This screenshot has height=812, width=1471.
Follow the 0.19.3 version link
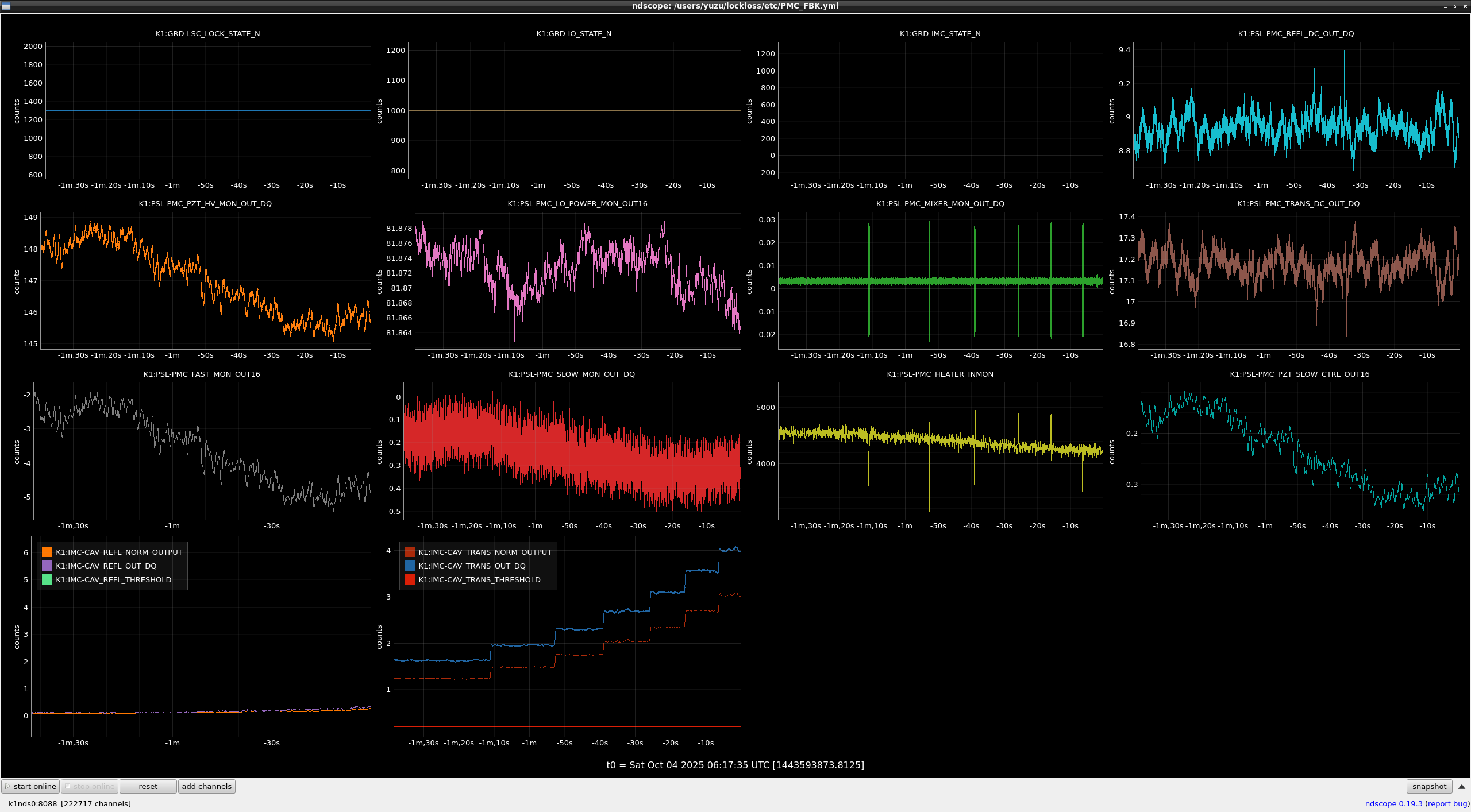(1410, 803)
